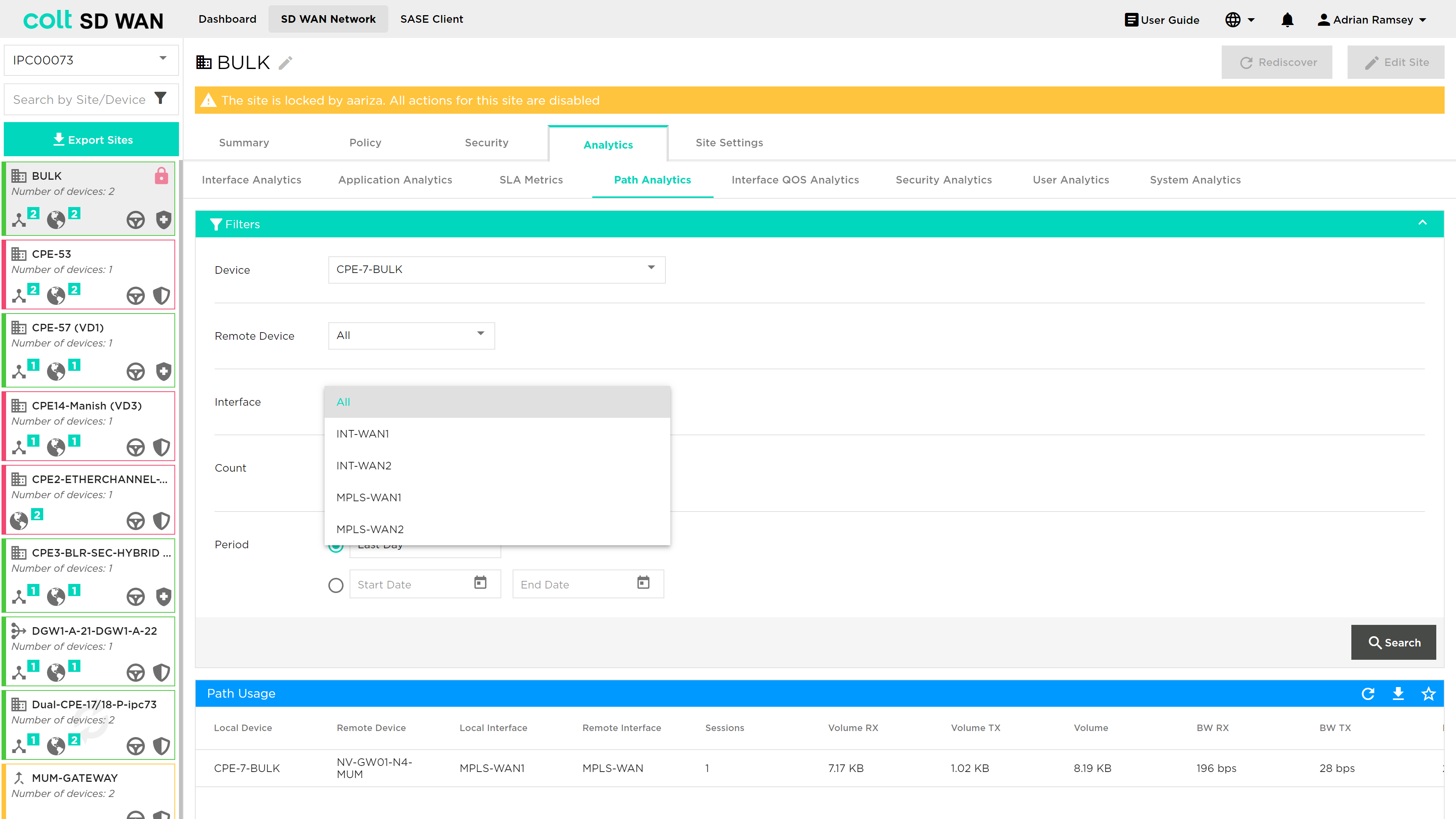
Task: Select INT-WAN1 interface option
Action: 497,433
